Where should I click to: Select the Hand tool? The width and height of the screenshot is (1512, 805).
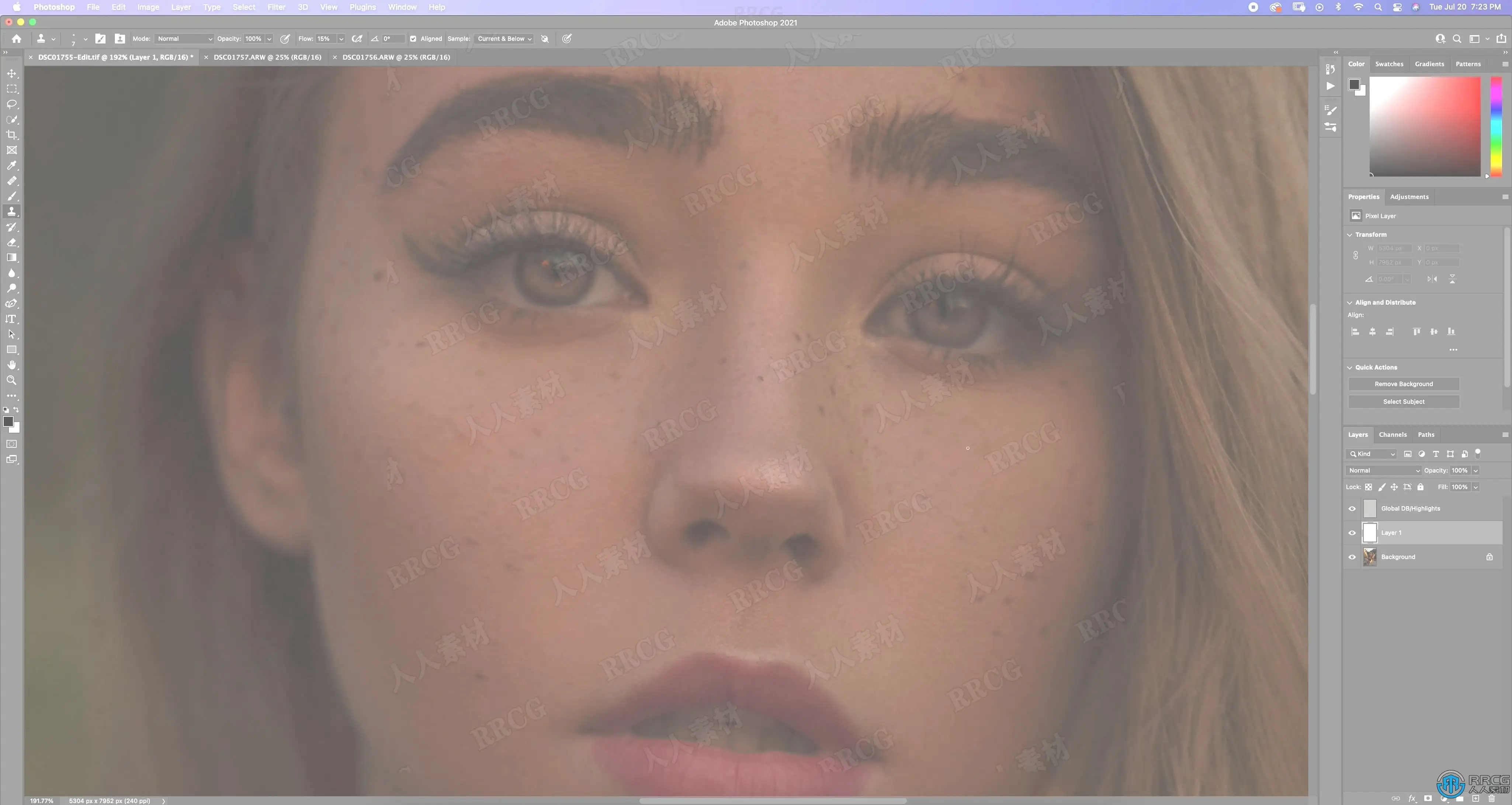click(x=12, y=365)
